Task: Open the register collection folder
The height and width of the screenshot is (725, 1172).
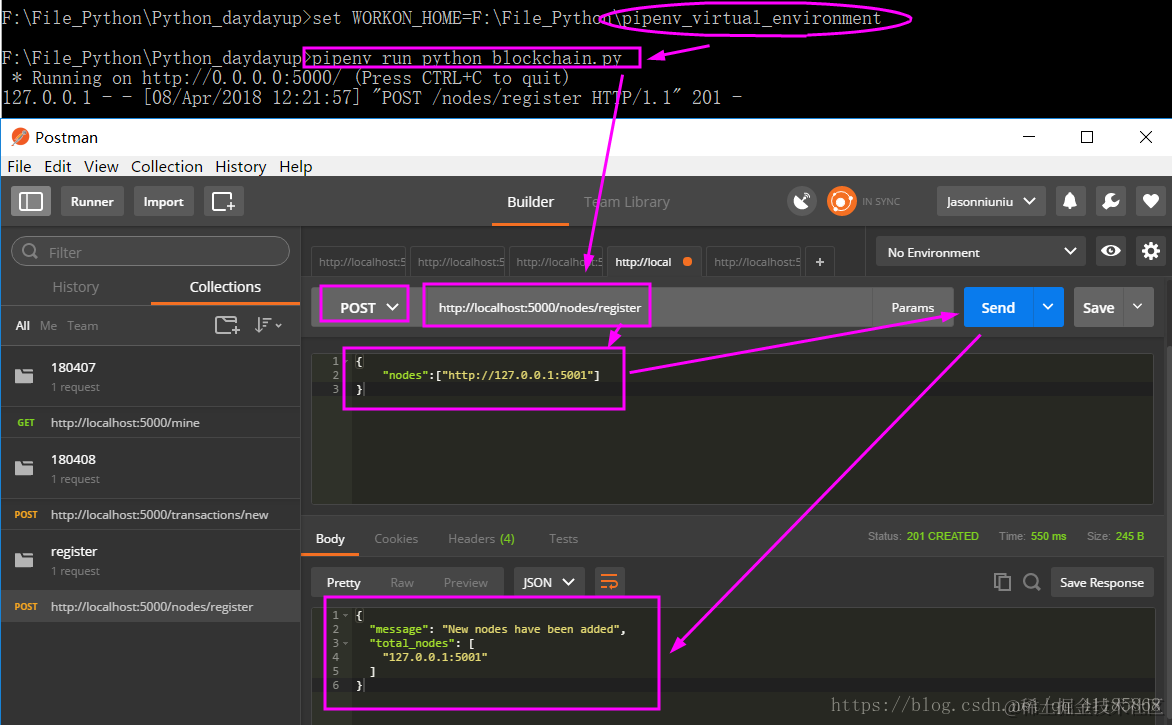Action: coord(151,560)
